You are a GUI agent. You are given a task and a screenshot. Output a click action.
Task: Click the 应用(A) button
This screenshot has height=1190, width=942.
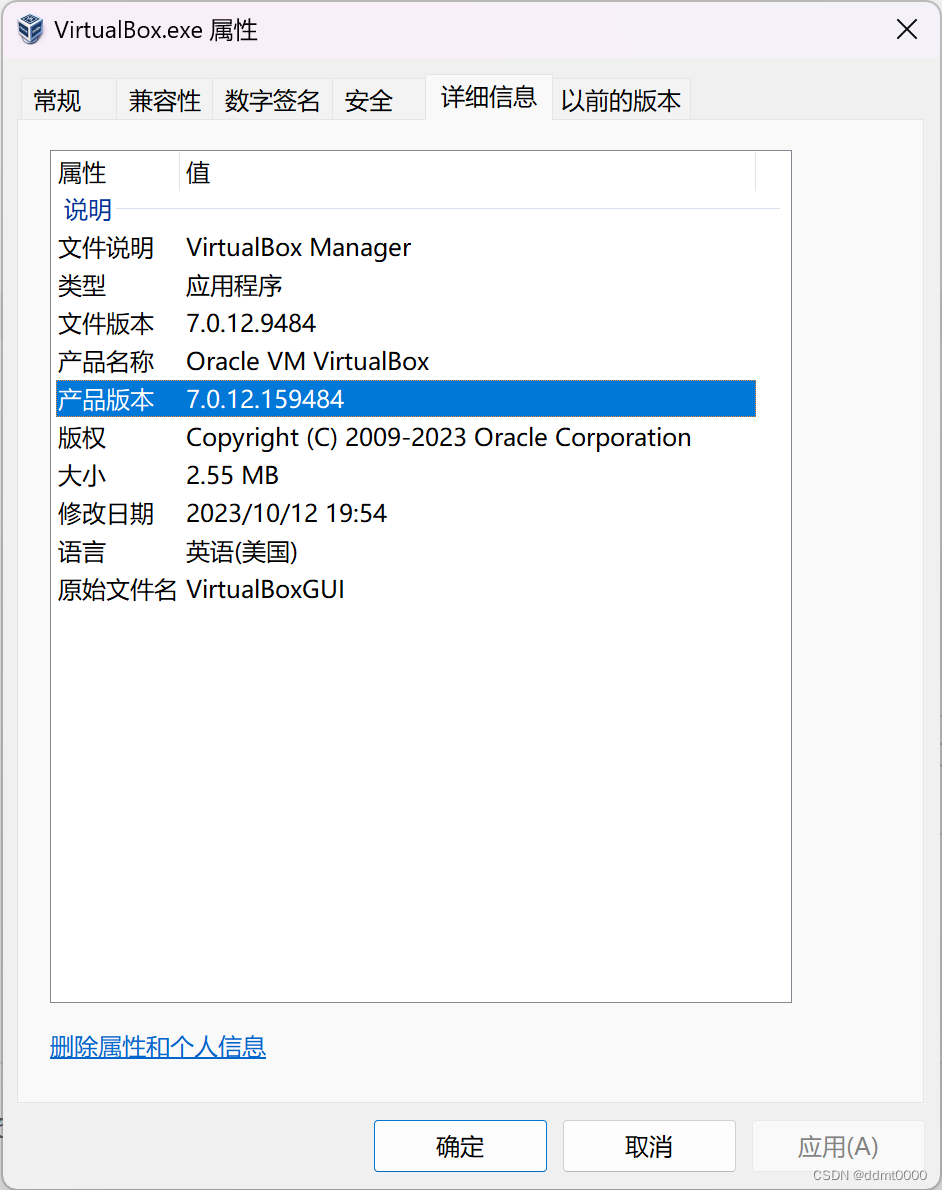click(838, 1146)
